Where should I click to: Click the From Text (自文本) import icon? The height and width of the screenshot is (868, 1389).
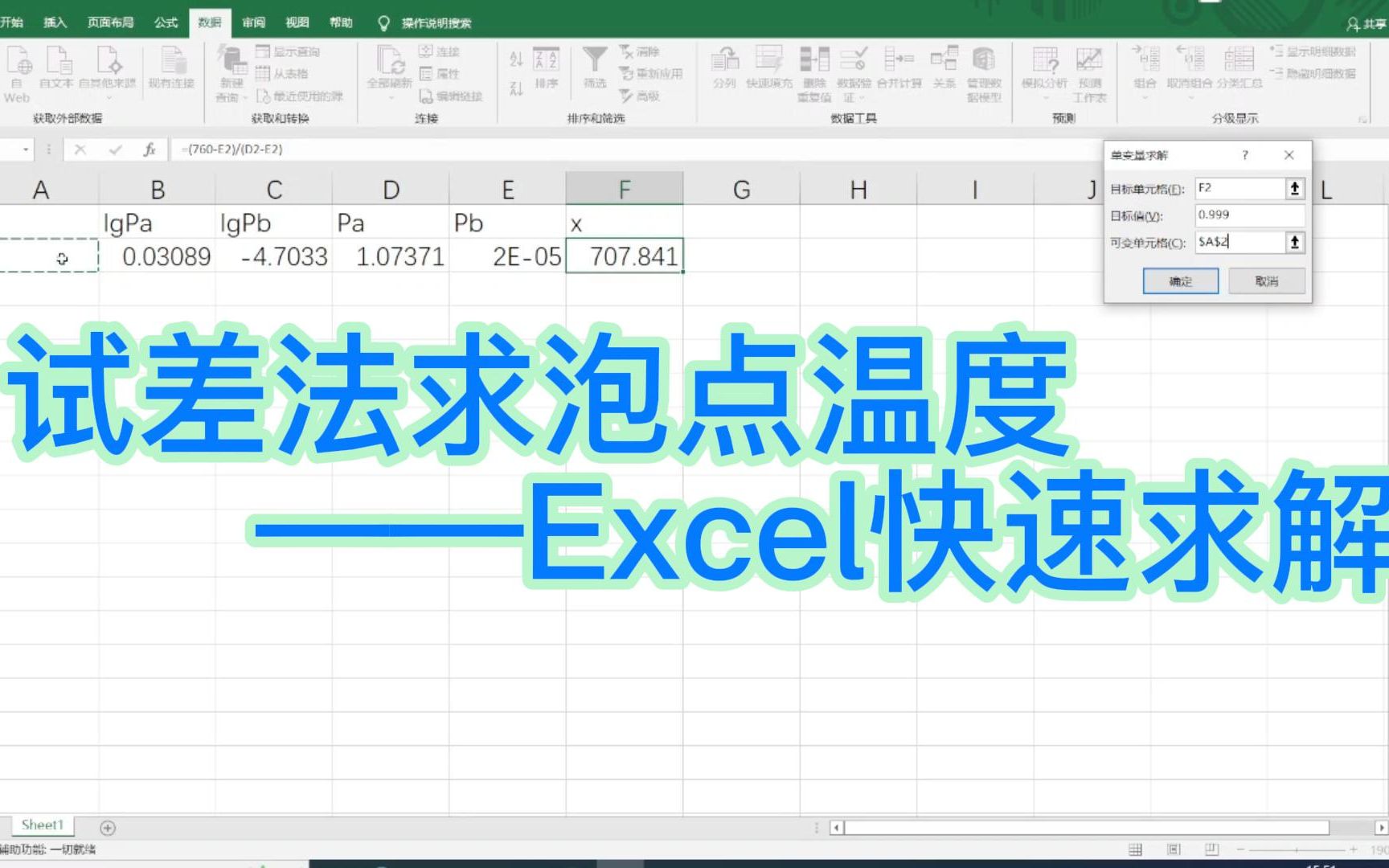coord(55,68)
